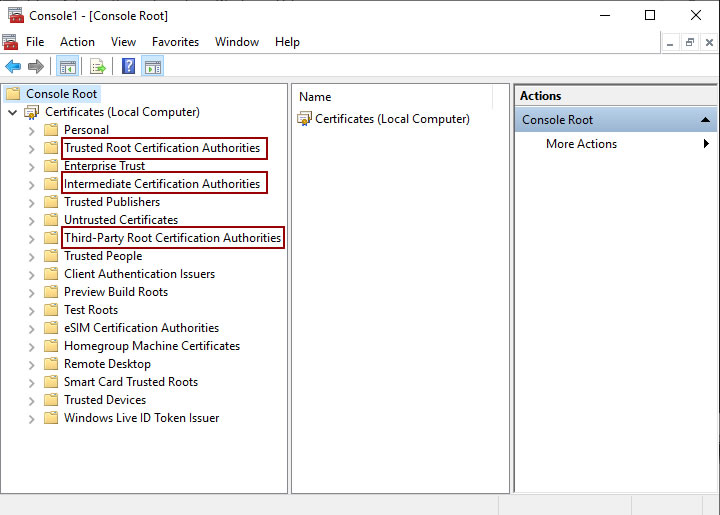The width and height of the screenshot is (720, 515).
Task: Expand More Actions submenu arrow
Action: 706,144
